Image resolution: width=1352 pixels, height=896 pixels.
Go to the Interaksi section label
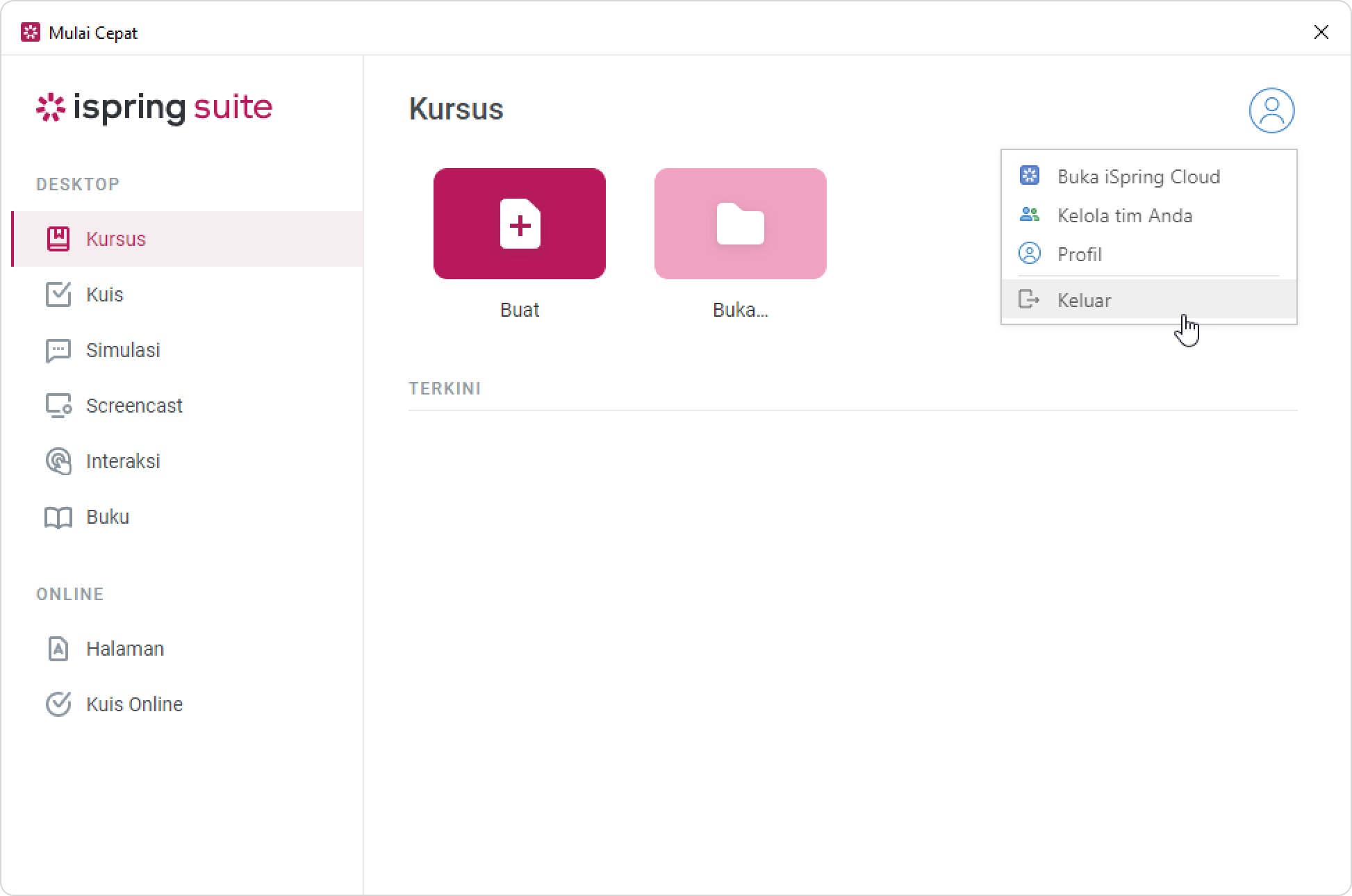coord(123,461)
